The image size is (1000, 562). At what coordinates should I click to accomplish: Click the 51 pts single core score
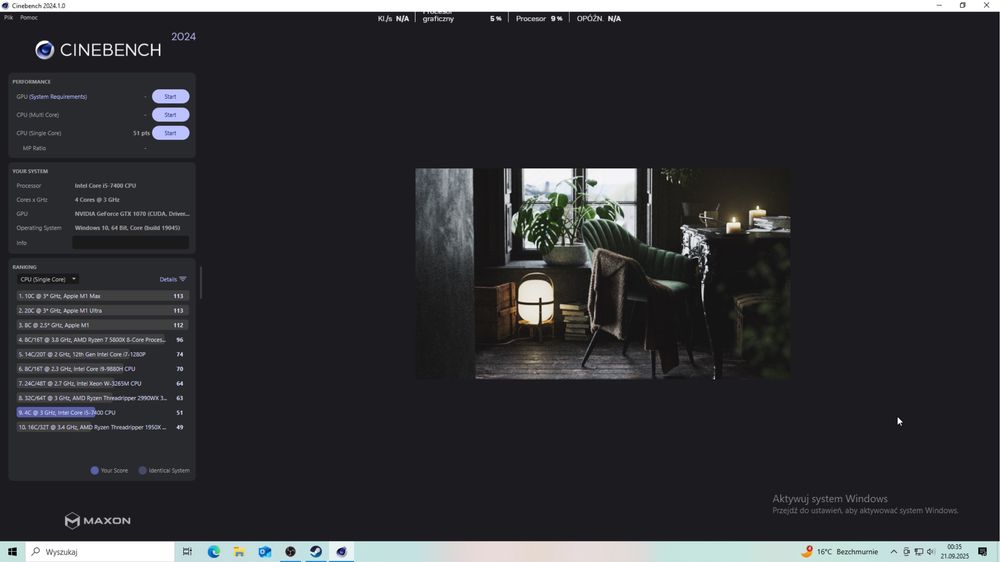(x=141, y=133)
